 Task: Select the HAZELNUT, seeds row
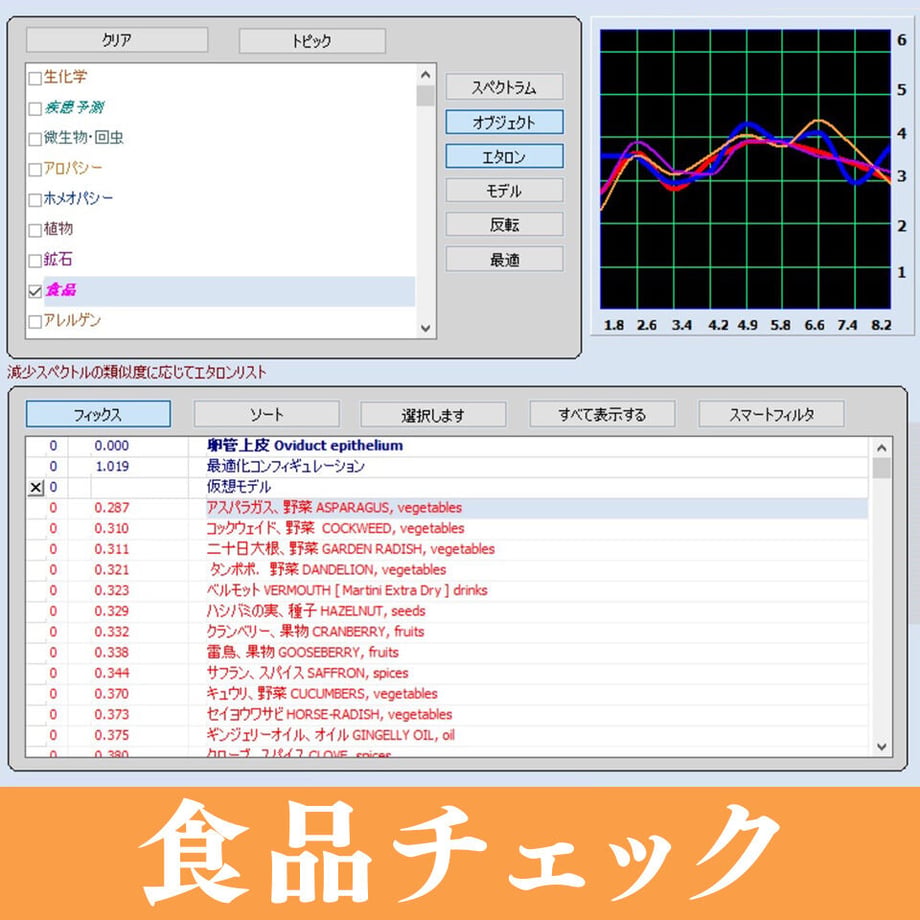click(x=447, y=611)
